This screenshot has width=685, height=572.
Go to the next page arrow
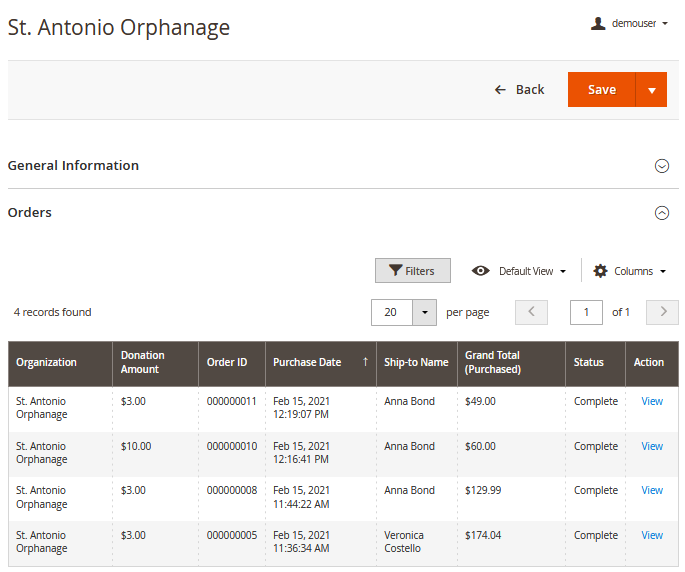pyautogui.click(x=662, y=312)
